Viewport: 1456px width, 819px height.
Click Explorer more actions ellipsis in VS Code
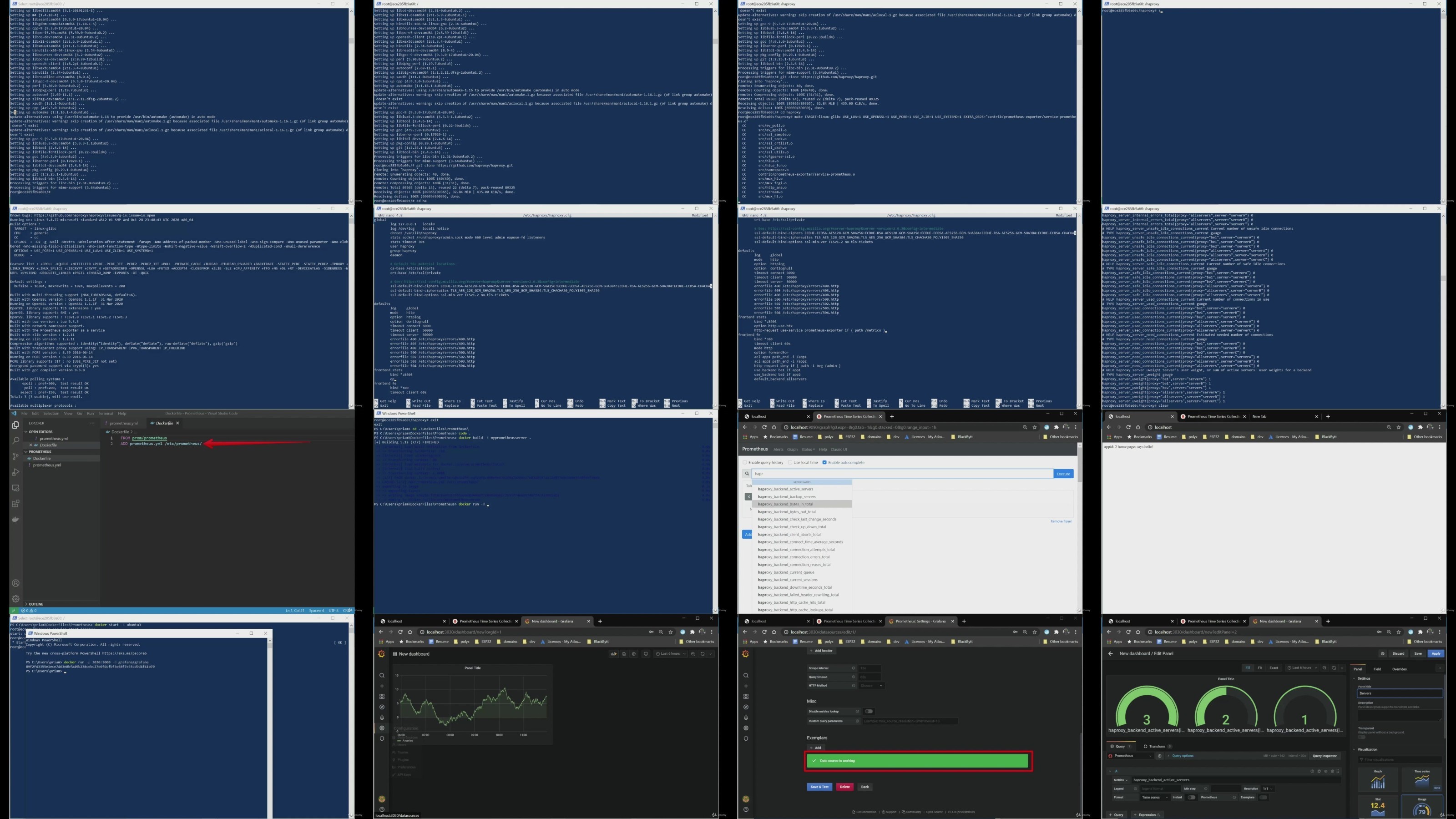[92, 423]
